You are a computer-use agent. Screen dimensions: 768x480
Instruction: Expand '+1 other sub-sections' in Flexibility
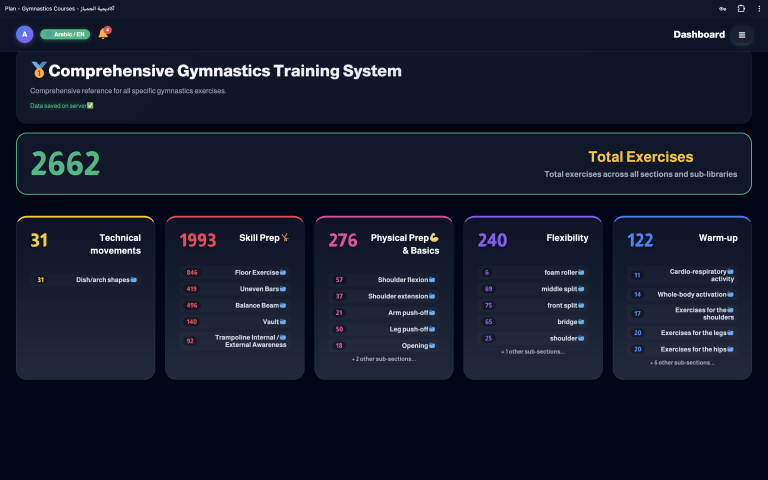[533, 352]
